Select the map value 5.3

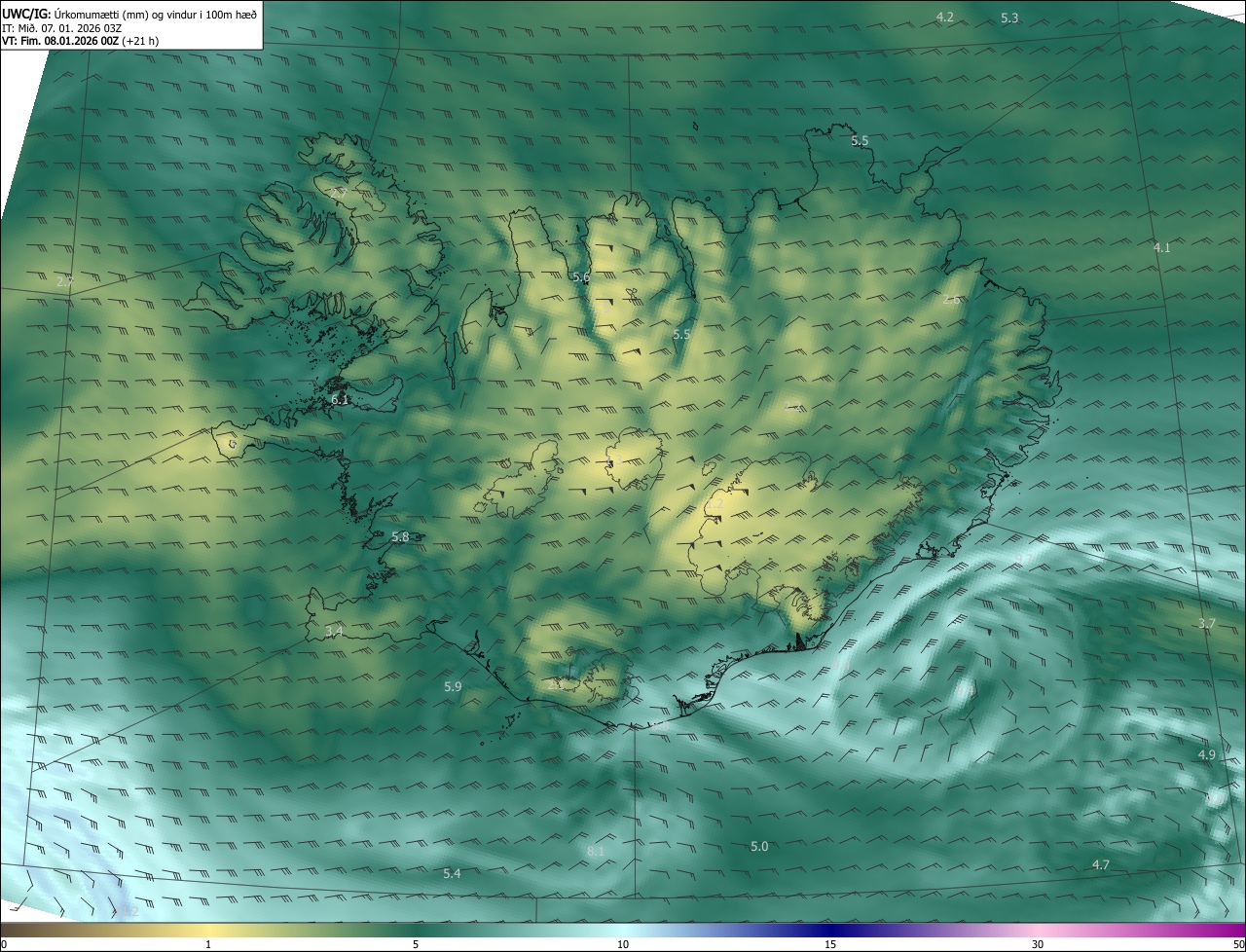pyautogui.click(x=1009, y=18)
